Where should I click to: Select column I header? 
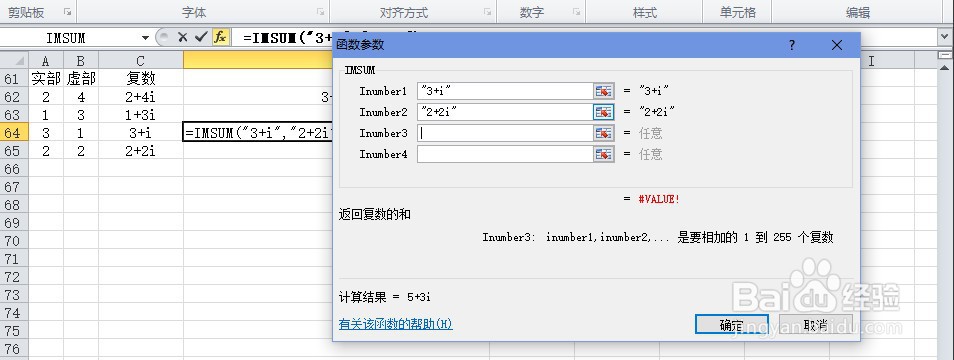pos(871,61)
